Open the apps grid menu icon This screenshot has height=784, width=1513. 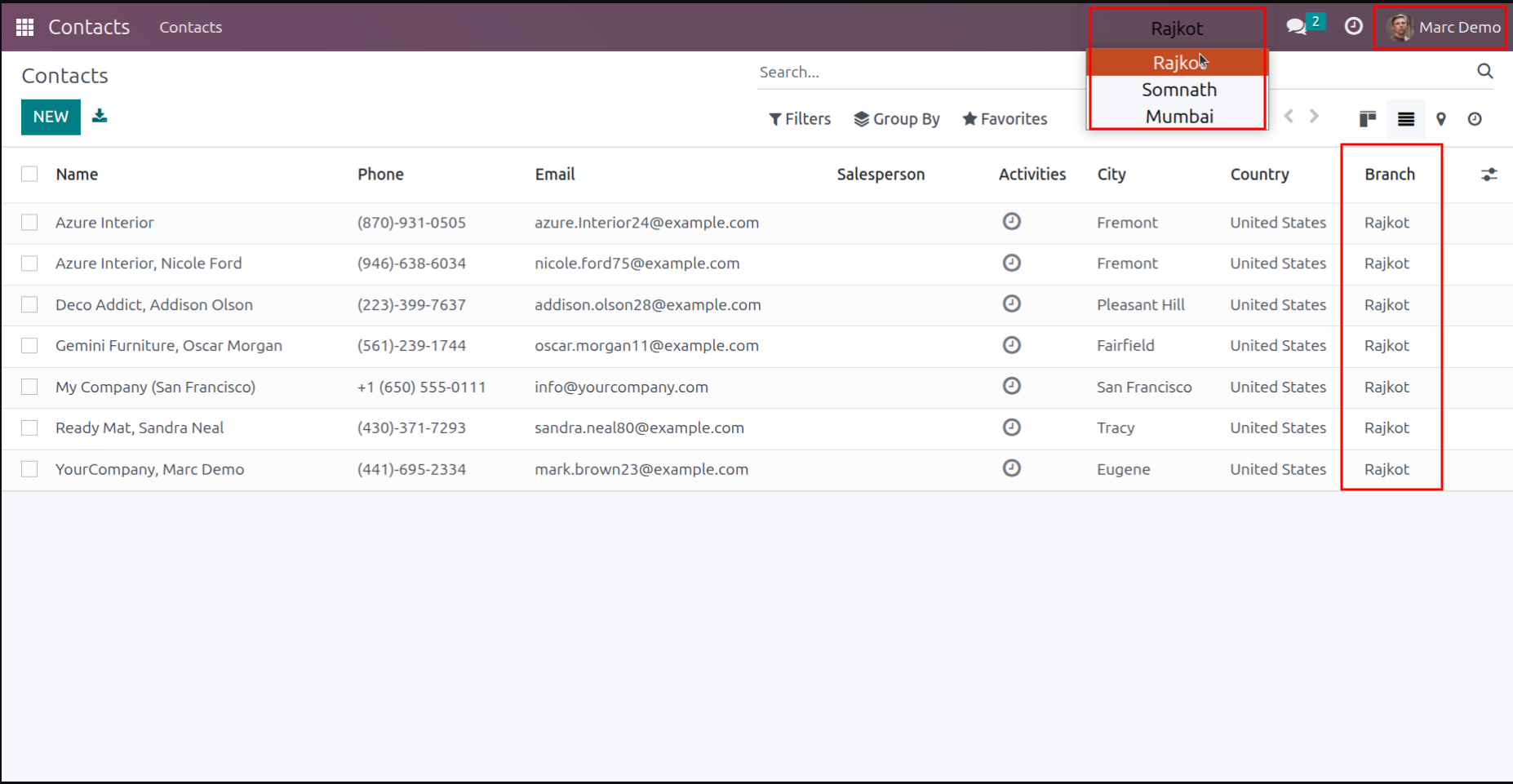tap(24, 27)
